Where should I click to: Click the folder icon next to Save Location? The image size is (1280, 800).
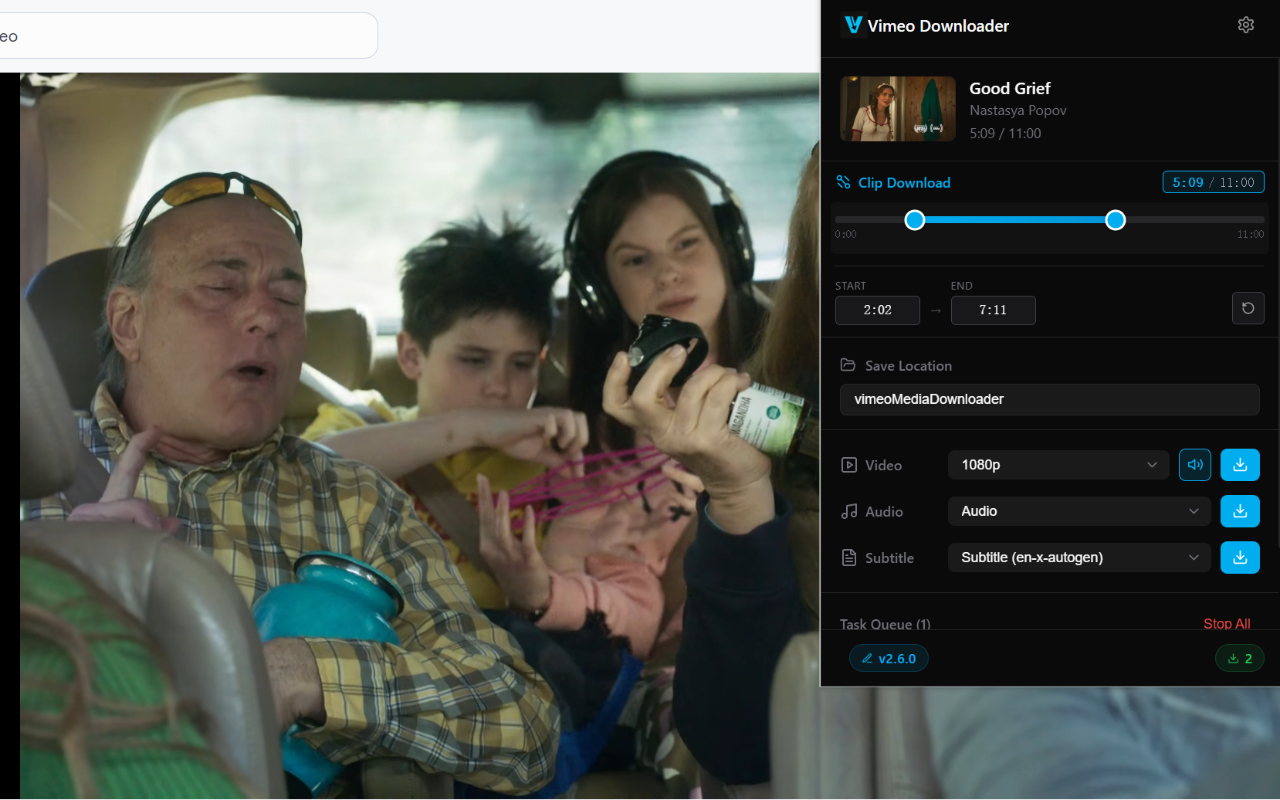pyautogui.click(x=843, y=365)
